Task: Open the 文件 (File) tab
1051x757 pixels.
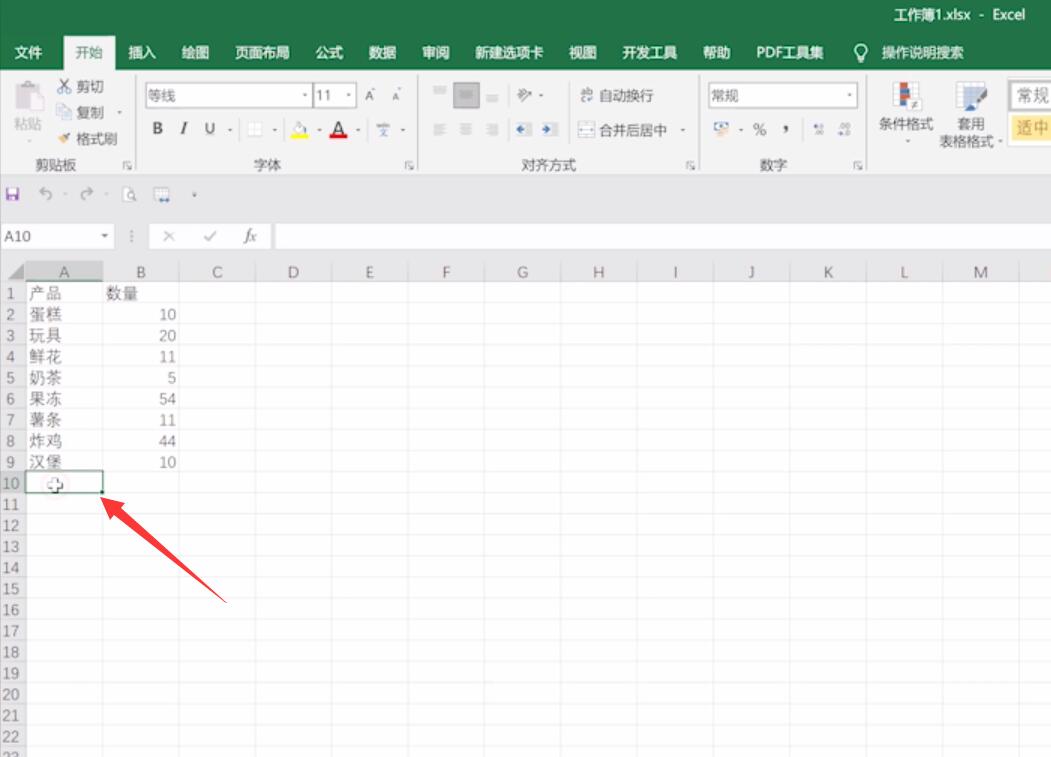Action: (x=28, y=53)
